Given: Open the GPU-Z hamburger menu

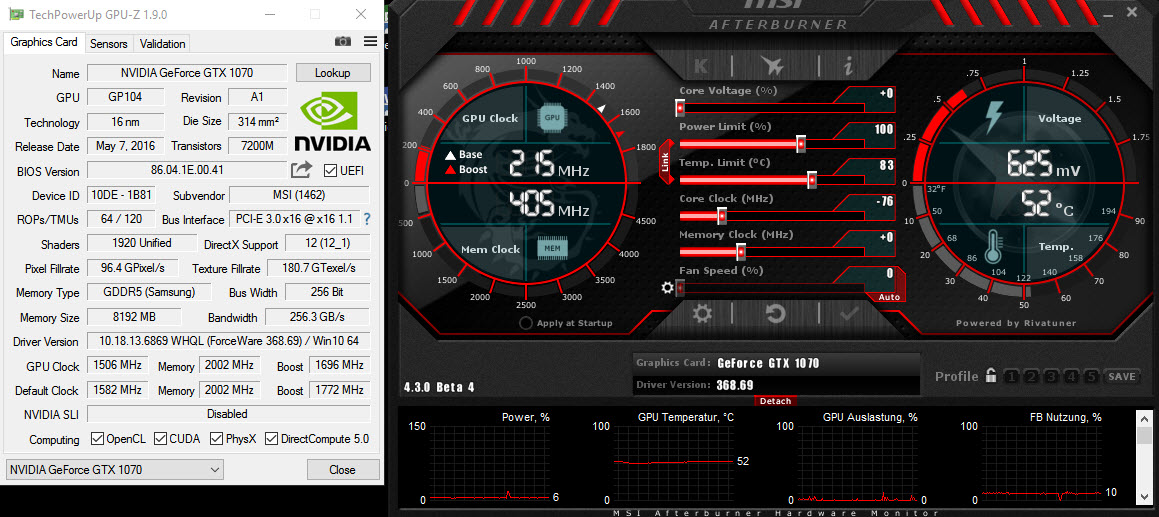Looking at the screenshot, I should tap(370, 42).
